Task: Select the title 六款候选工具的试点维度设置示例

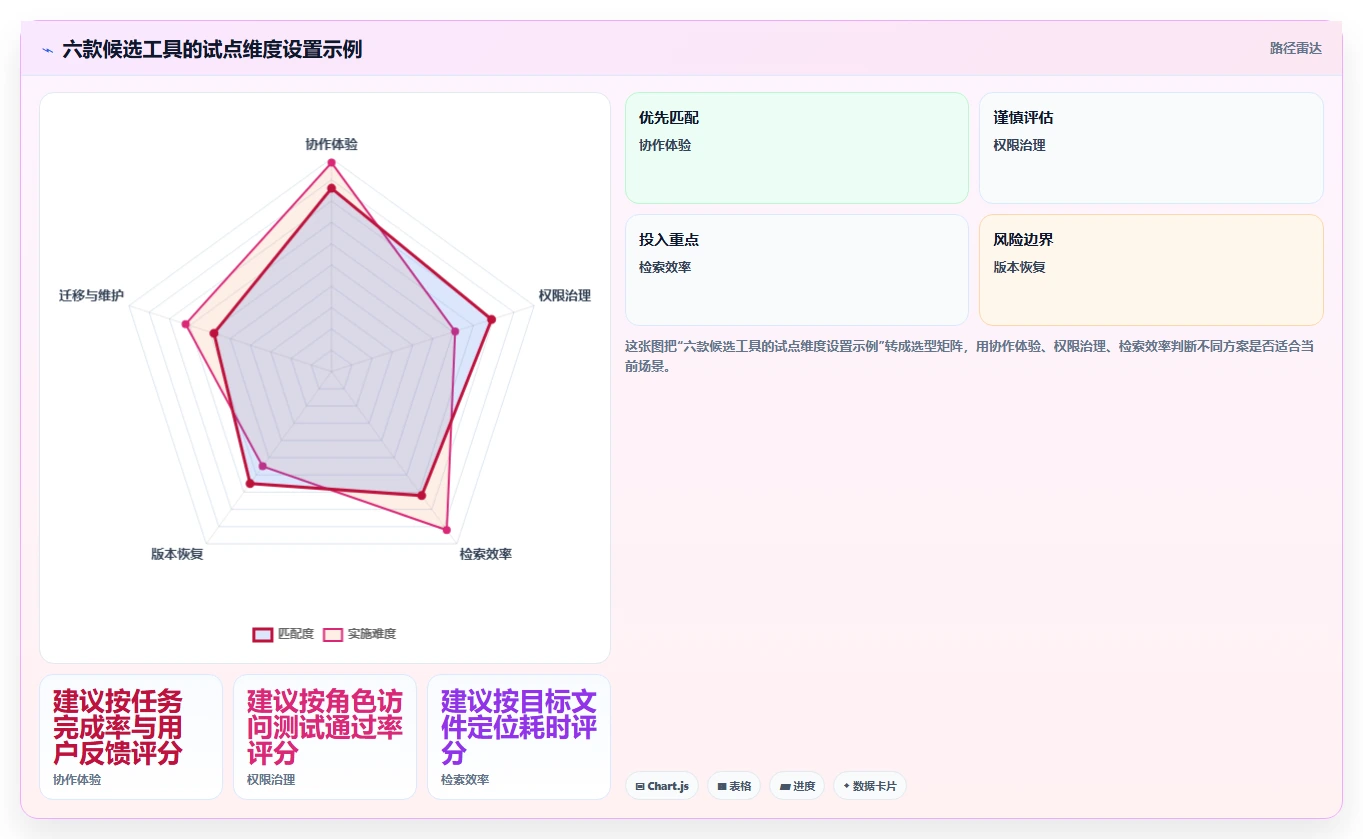Action: tap(212, 49)
